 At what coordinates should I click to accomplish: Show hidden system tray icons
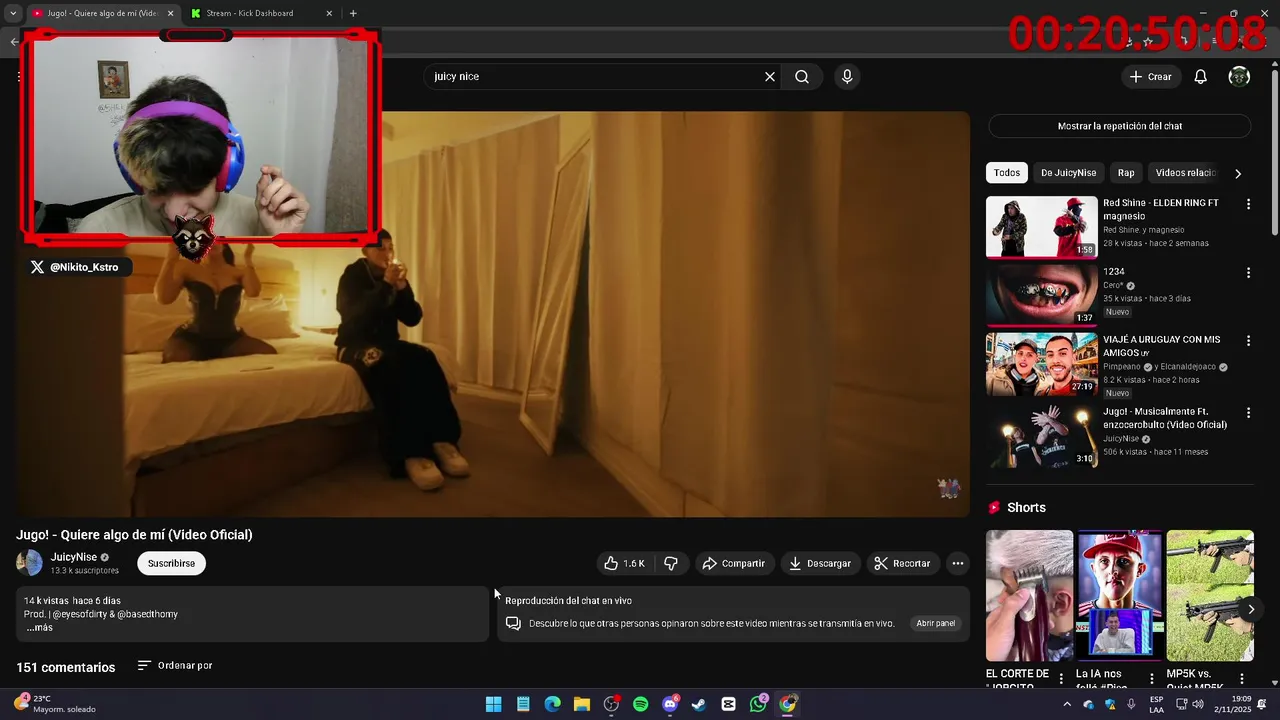point(1067,704)
